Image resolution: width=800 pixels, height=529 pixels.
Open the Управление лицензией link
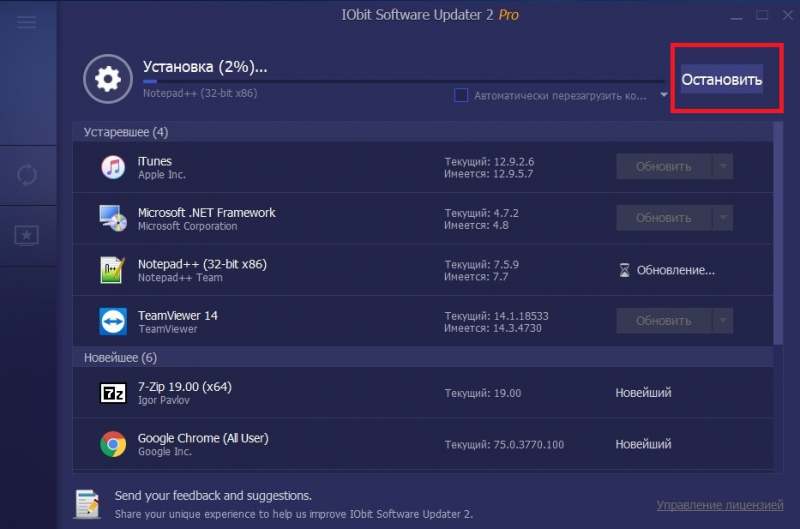tap(720, 505)
